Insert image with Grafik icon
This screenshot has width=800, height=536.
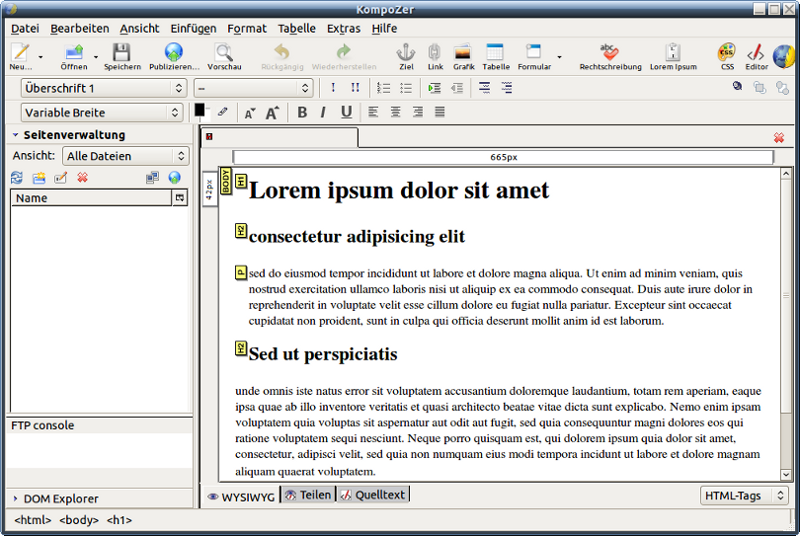coord(463,56)
